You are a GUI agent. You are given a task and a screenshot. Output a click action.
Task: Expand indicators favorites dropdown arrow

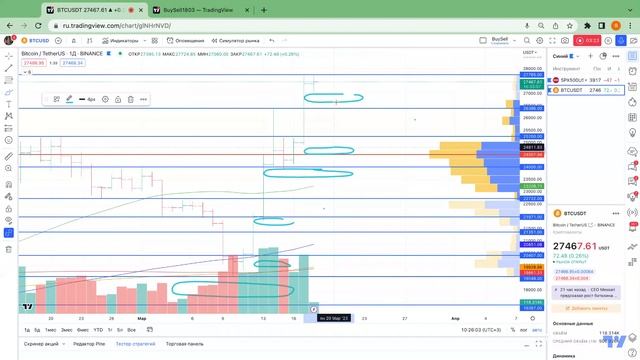pyautogui.click(x=145, y=40)
